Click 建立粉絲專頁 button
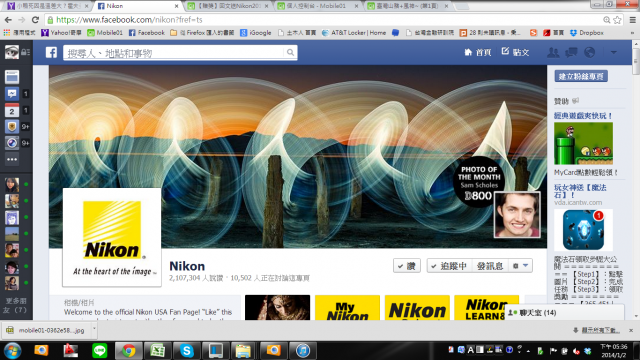640x360 pixels. point(581,76)
